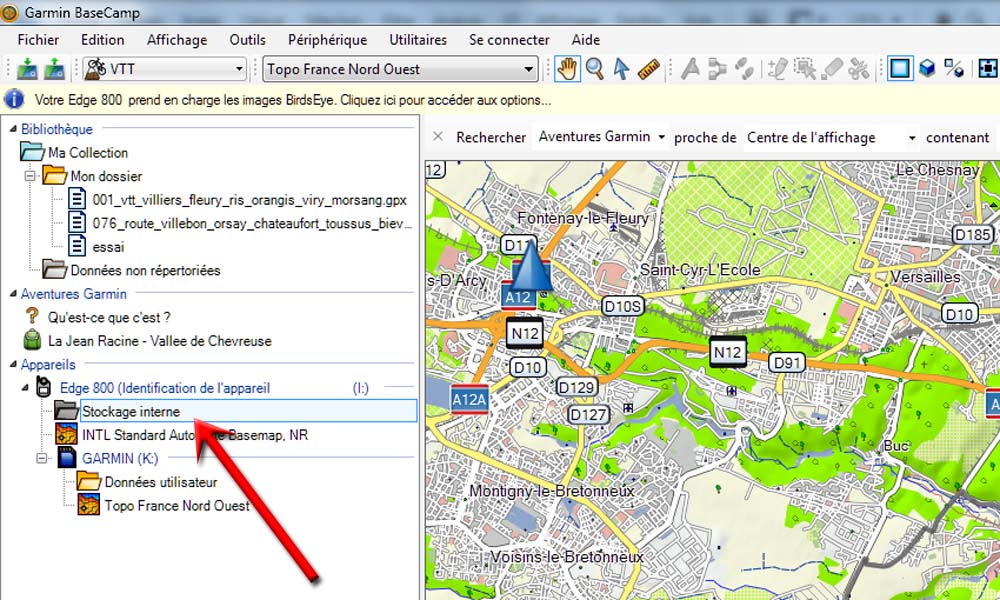Click the send to device toolbar icon
This screenshot has width=1000, height=600.
point(27,69)
